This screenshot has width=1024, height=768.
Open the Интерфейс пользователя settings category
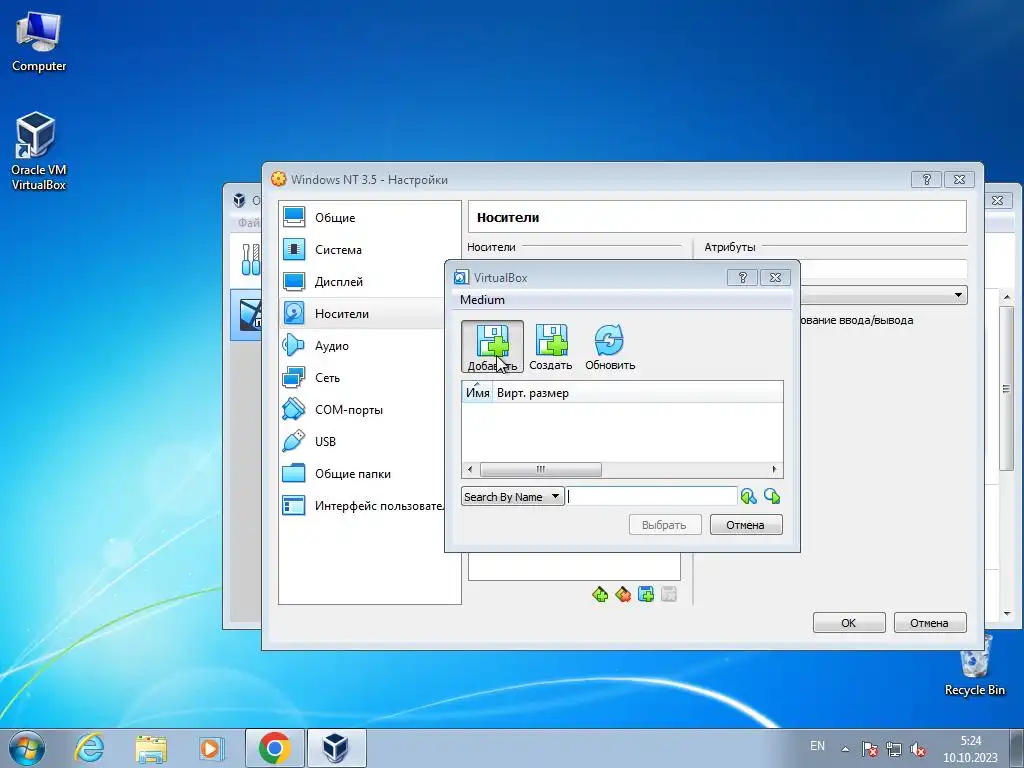[x=362, y=505]
